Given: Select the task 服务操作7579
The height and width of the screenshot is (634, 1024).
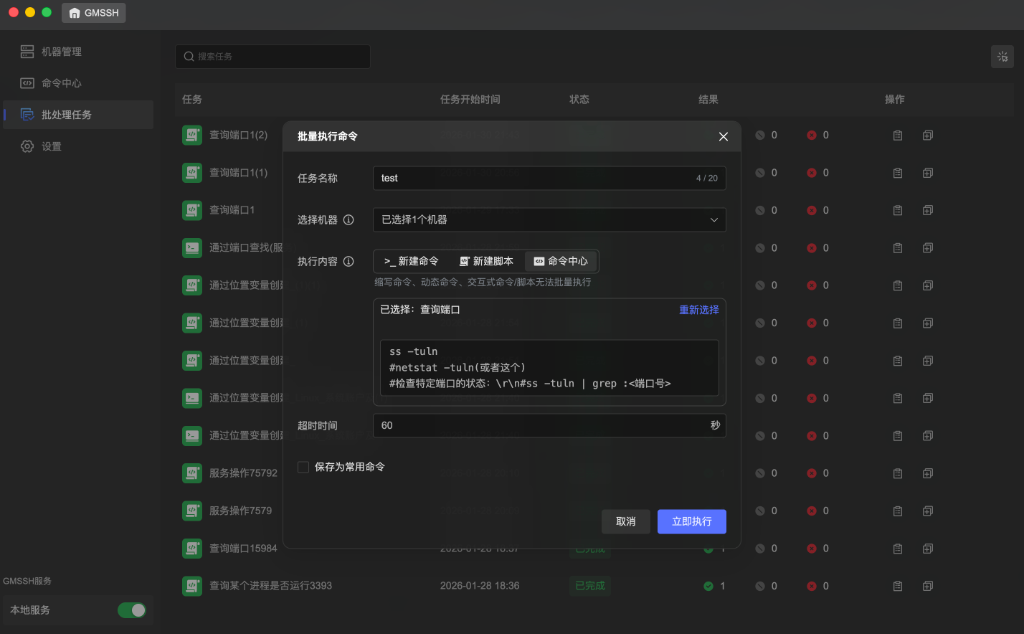Looking at the screenshot, I should coord(240,511).
